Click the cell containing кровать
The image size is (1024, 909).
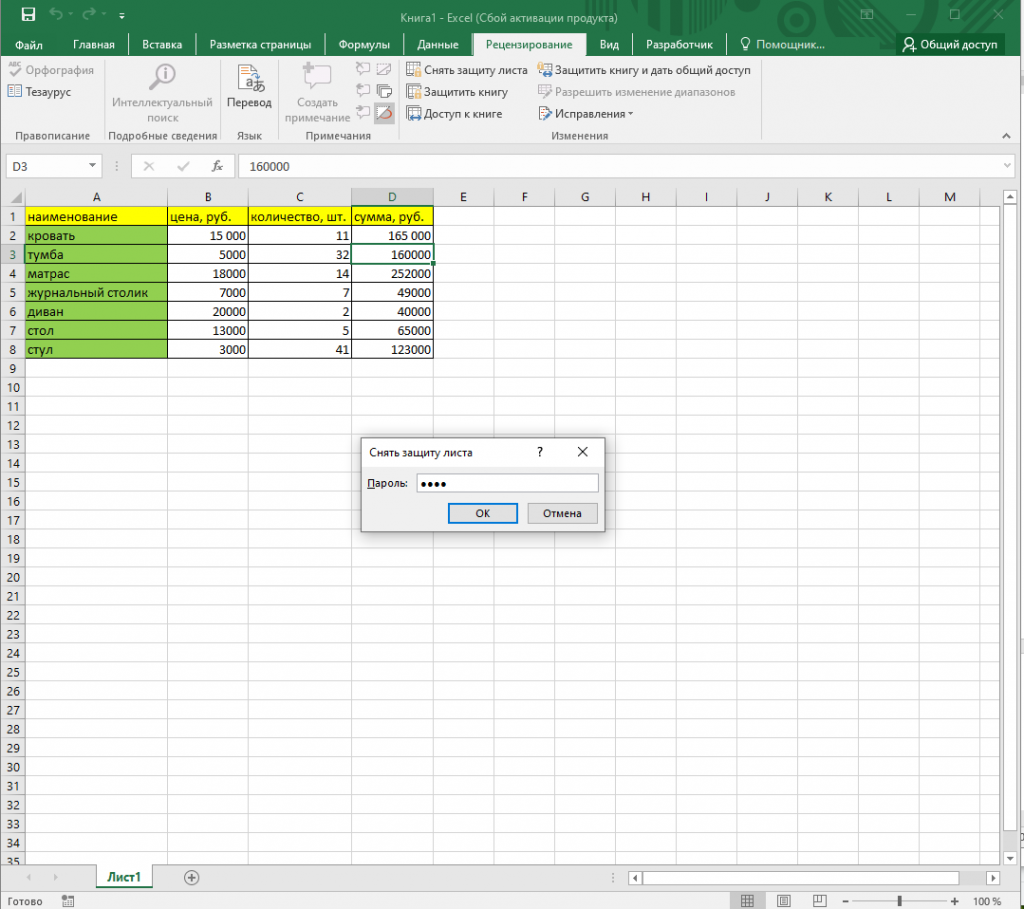(96, 236)
